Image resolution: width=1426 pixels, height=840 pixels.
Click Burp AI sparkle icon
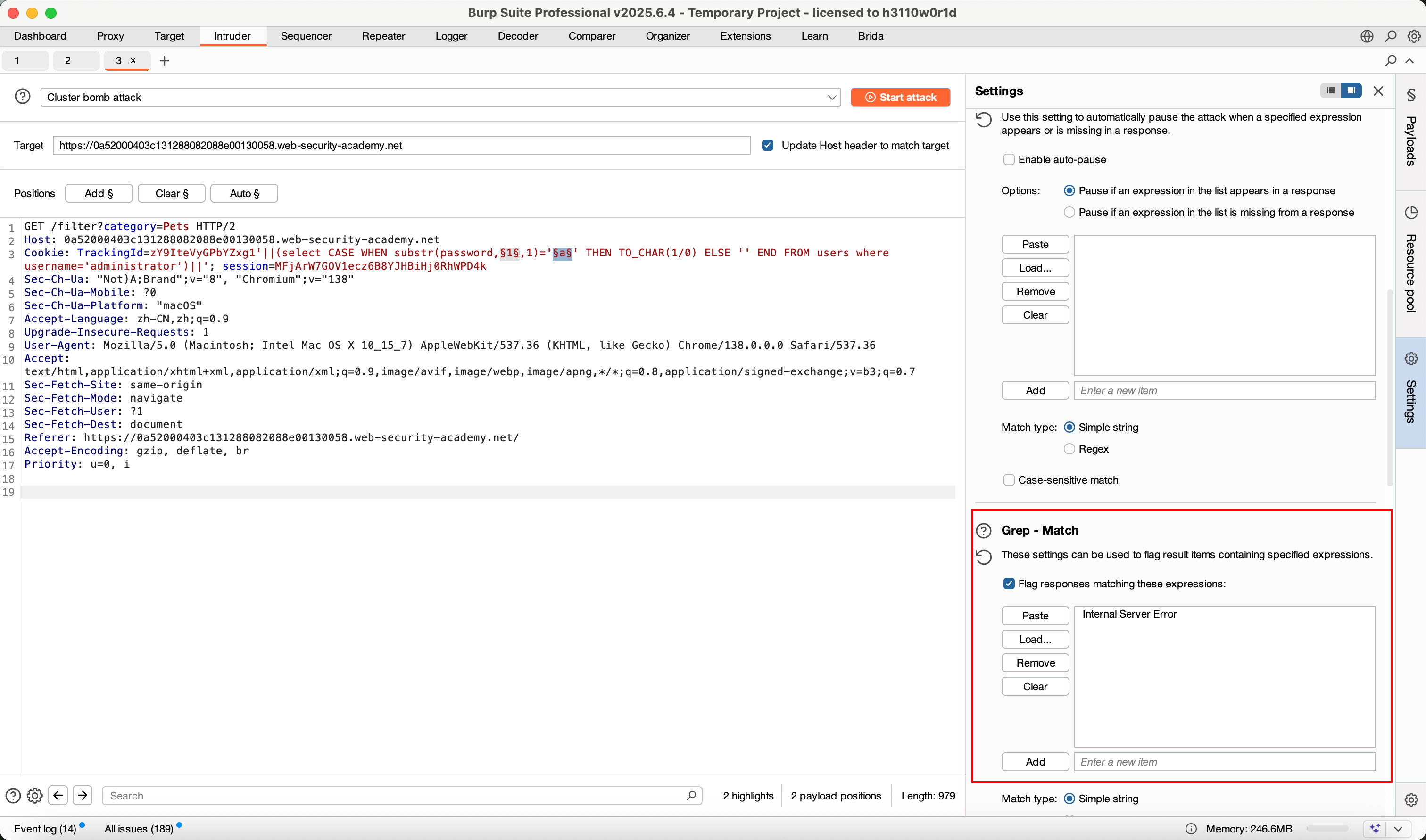pyautogui.click(x=1376, y=829)
